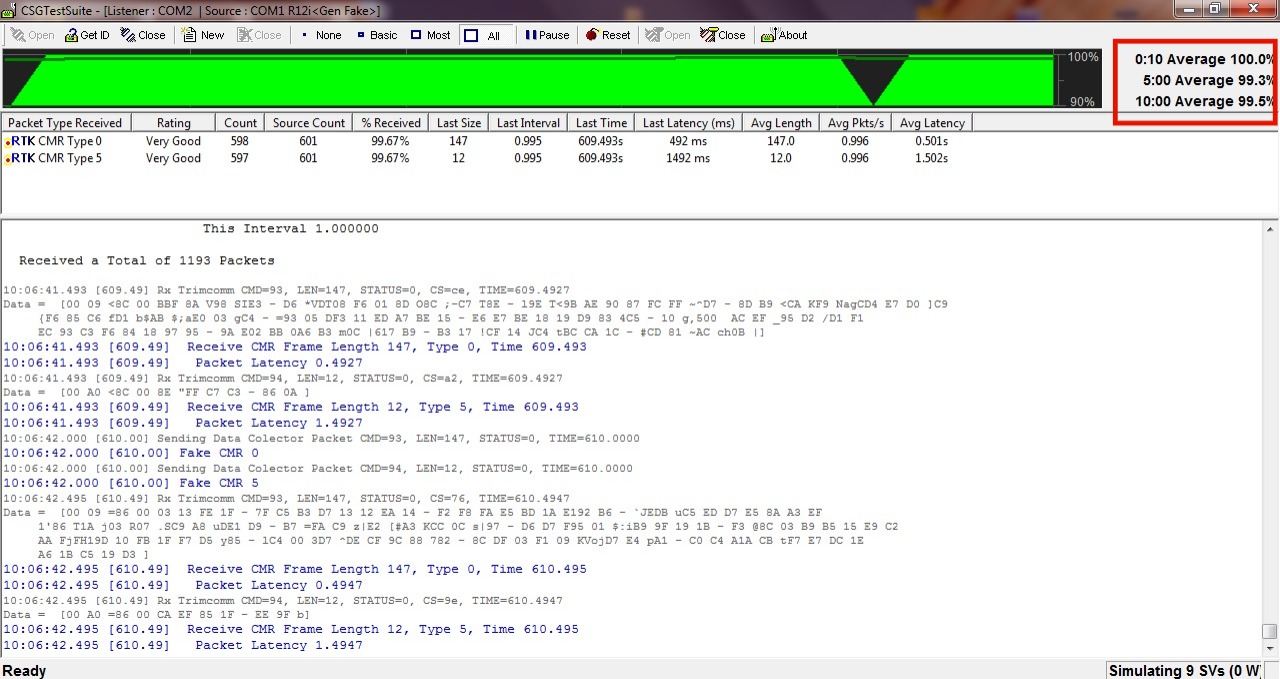Reset the statistics with Reset button
Screen dimensions: 1280x679
(x=608, y=35)
